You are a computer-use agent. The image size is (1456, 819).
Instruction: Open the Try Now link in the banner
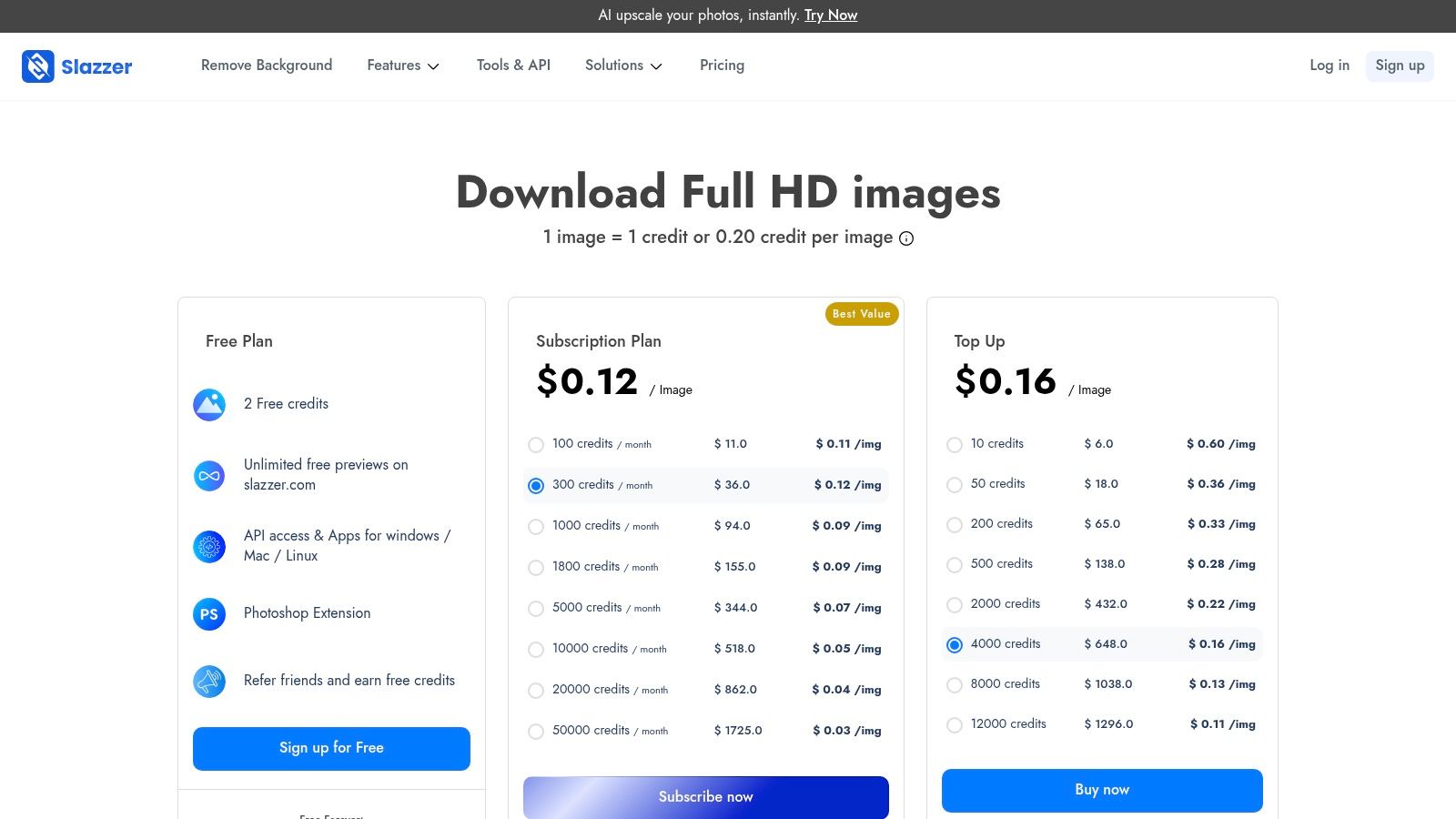[x=831, y=15]
